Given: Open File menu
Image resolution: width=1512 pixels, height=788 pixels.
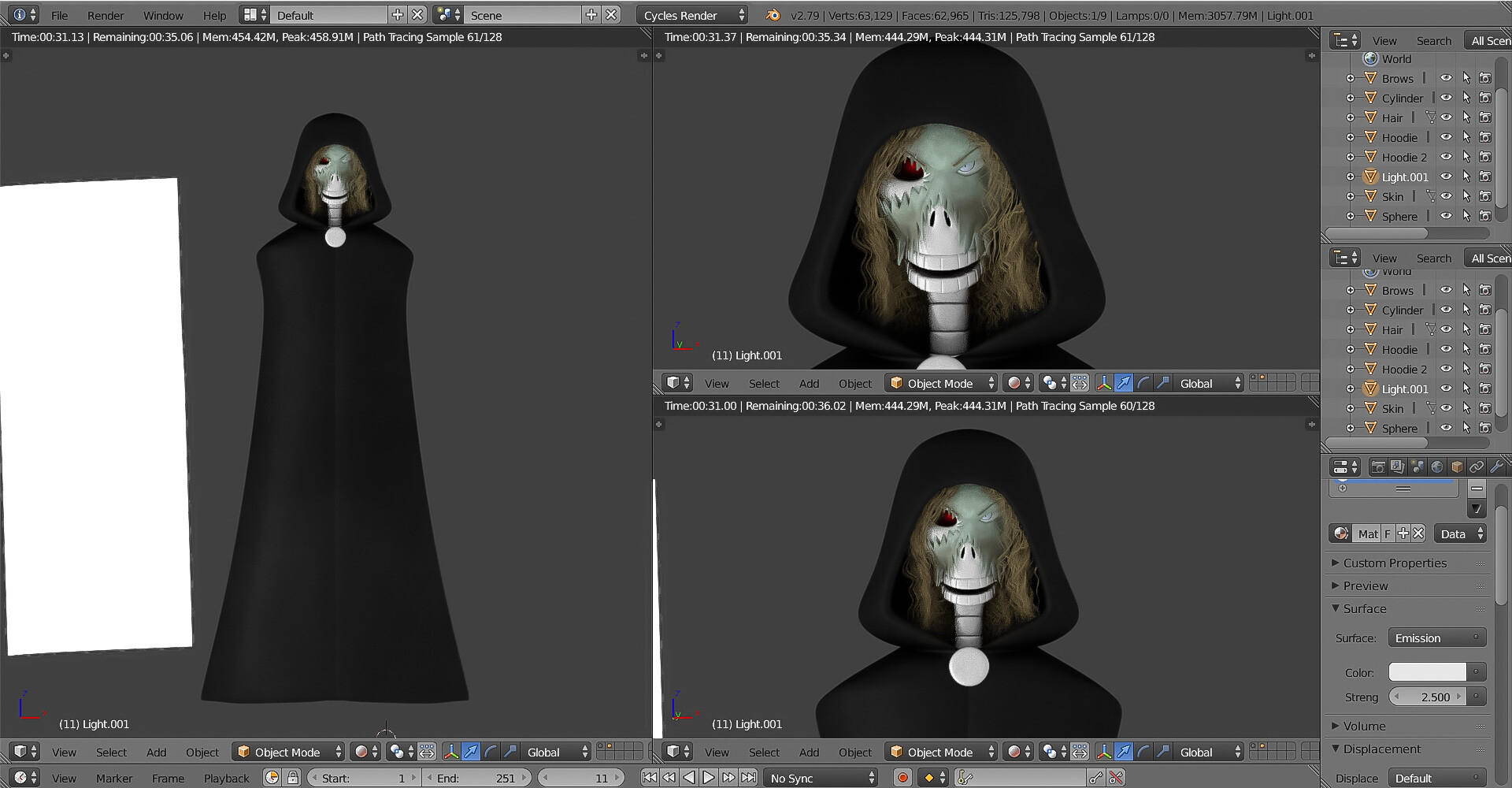Looking at the screenshot, I should click(x=59, y=15).
